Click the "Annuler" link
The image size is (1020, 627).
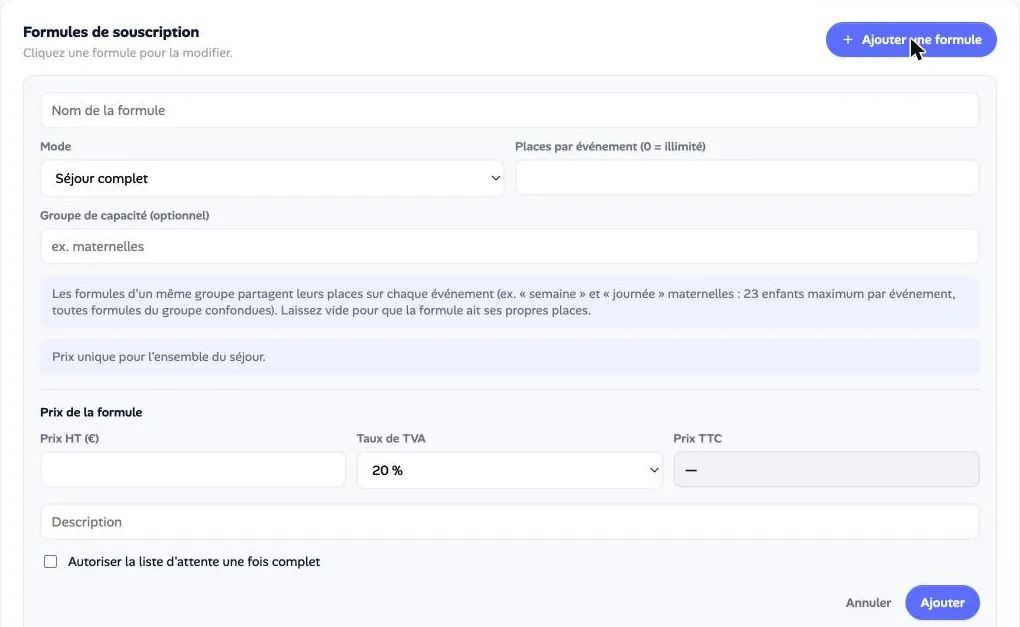(868, 603)
